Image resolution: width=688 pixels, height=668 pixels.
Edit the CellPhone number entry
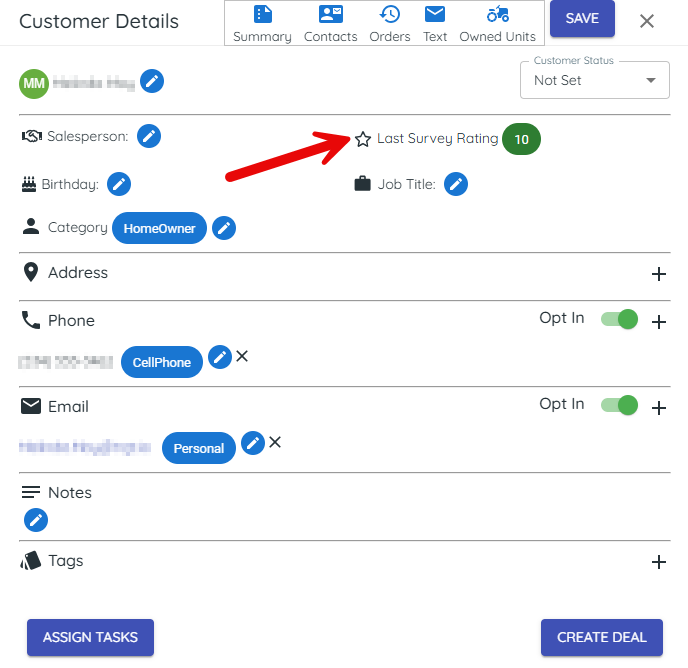pos(219,357)
